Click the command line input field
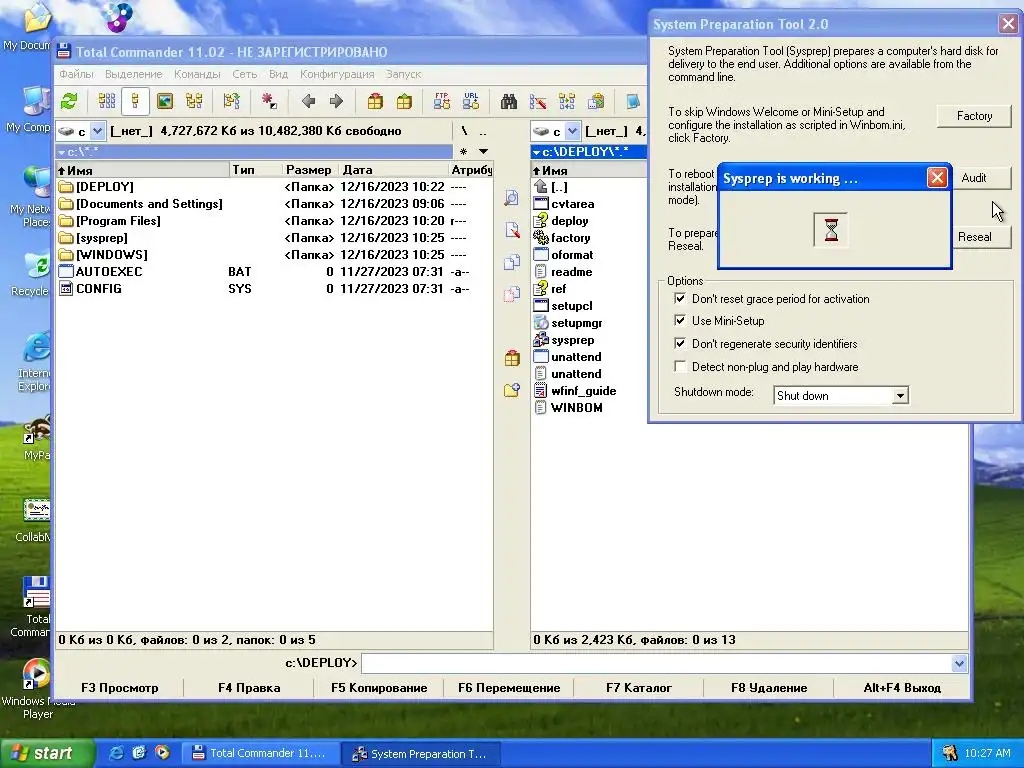 (x=656, y=664)
